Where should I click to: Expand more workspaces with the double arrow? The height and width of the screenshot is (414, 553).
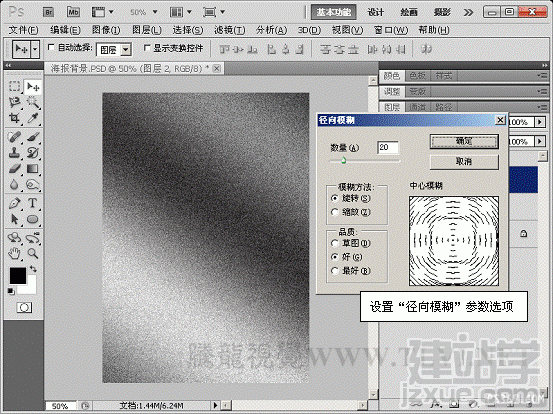click(x=468, y=13)
